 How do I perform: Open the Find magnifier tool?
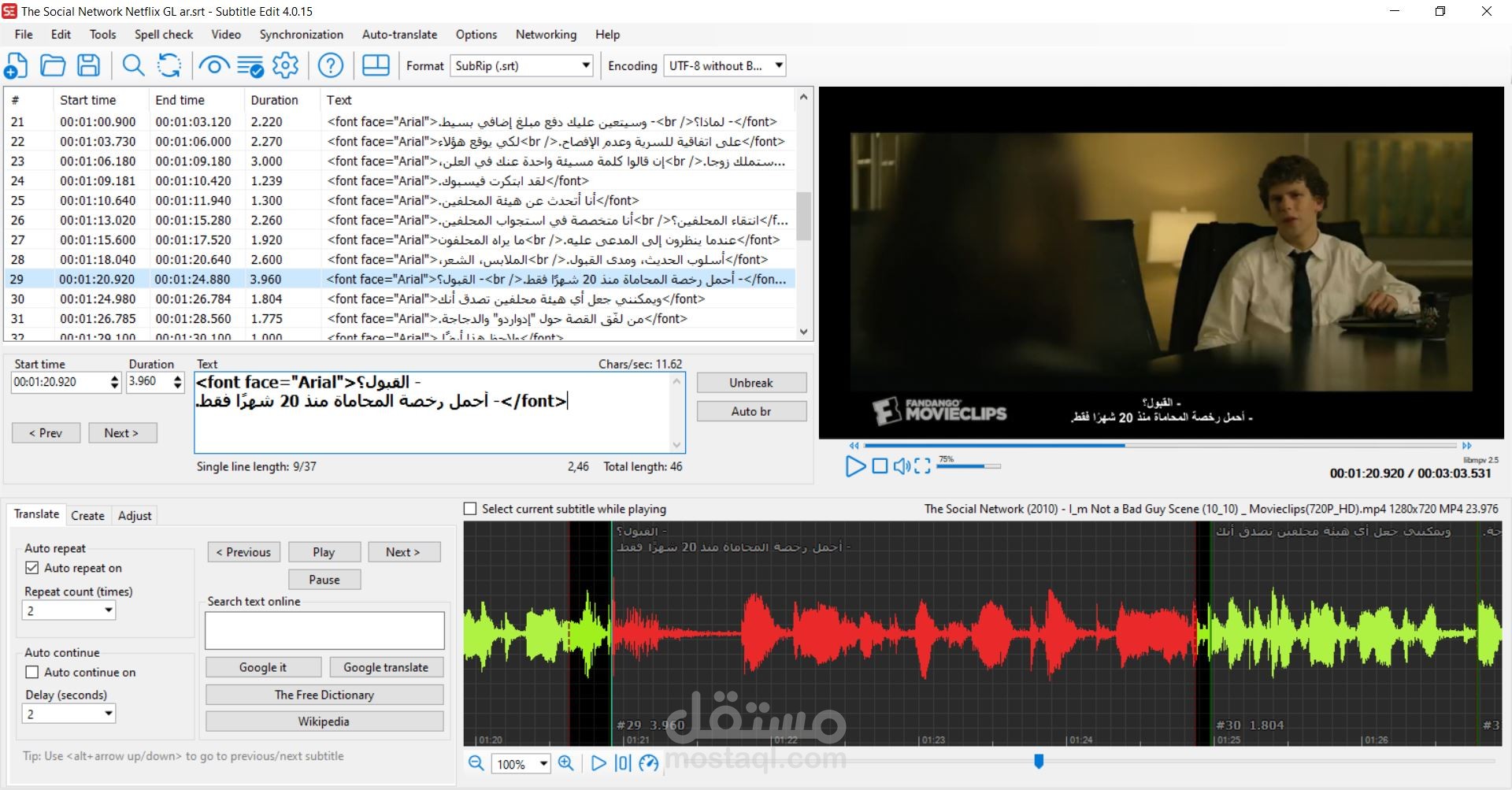[x=133, y=65]
